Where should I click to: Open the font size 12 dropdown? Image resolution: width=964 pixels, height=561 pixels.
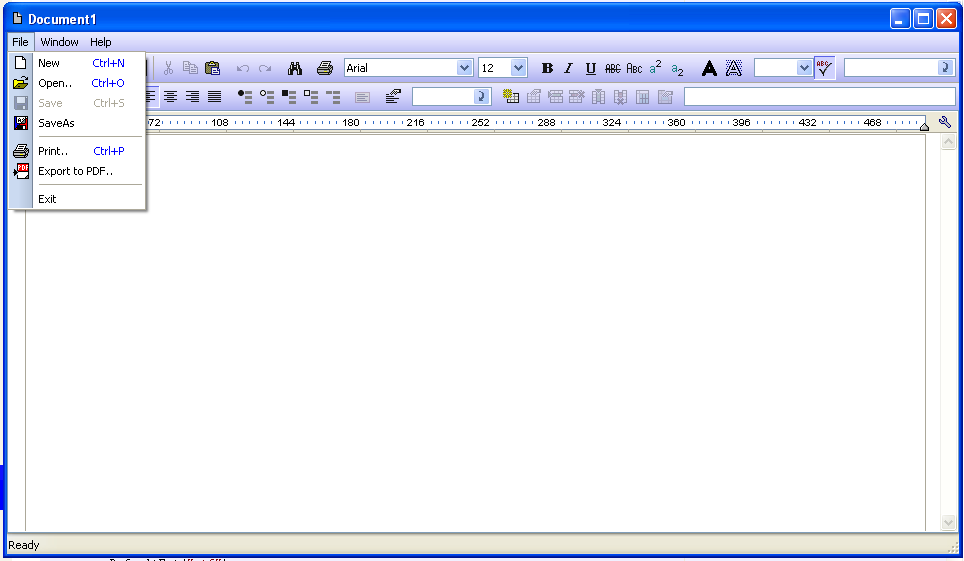click(x=518, y=68)
